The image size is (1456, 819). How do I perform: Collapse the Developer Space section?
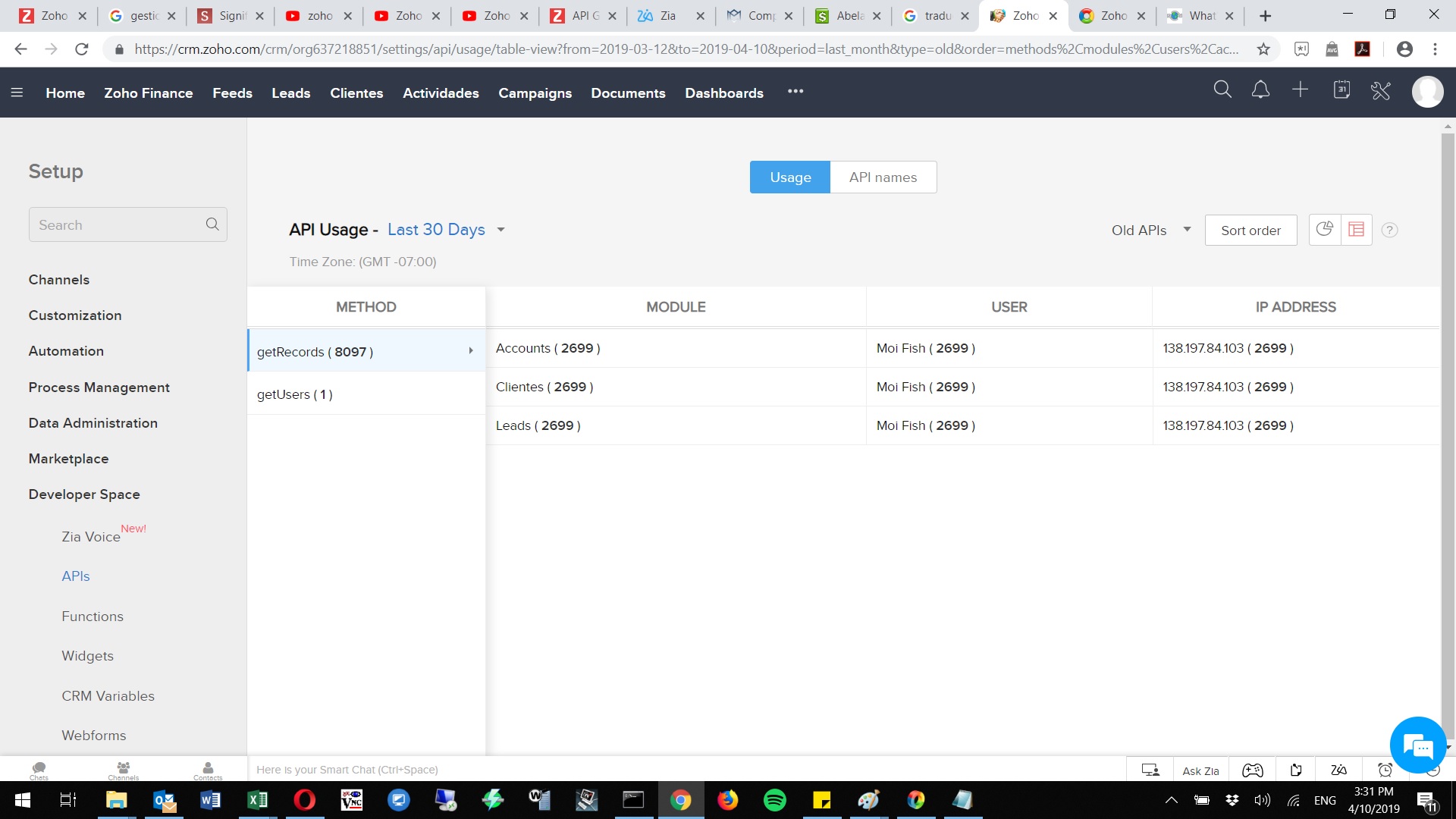(84, 494)
